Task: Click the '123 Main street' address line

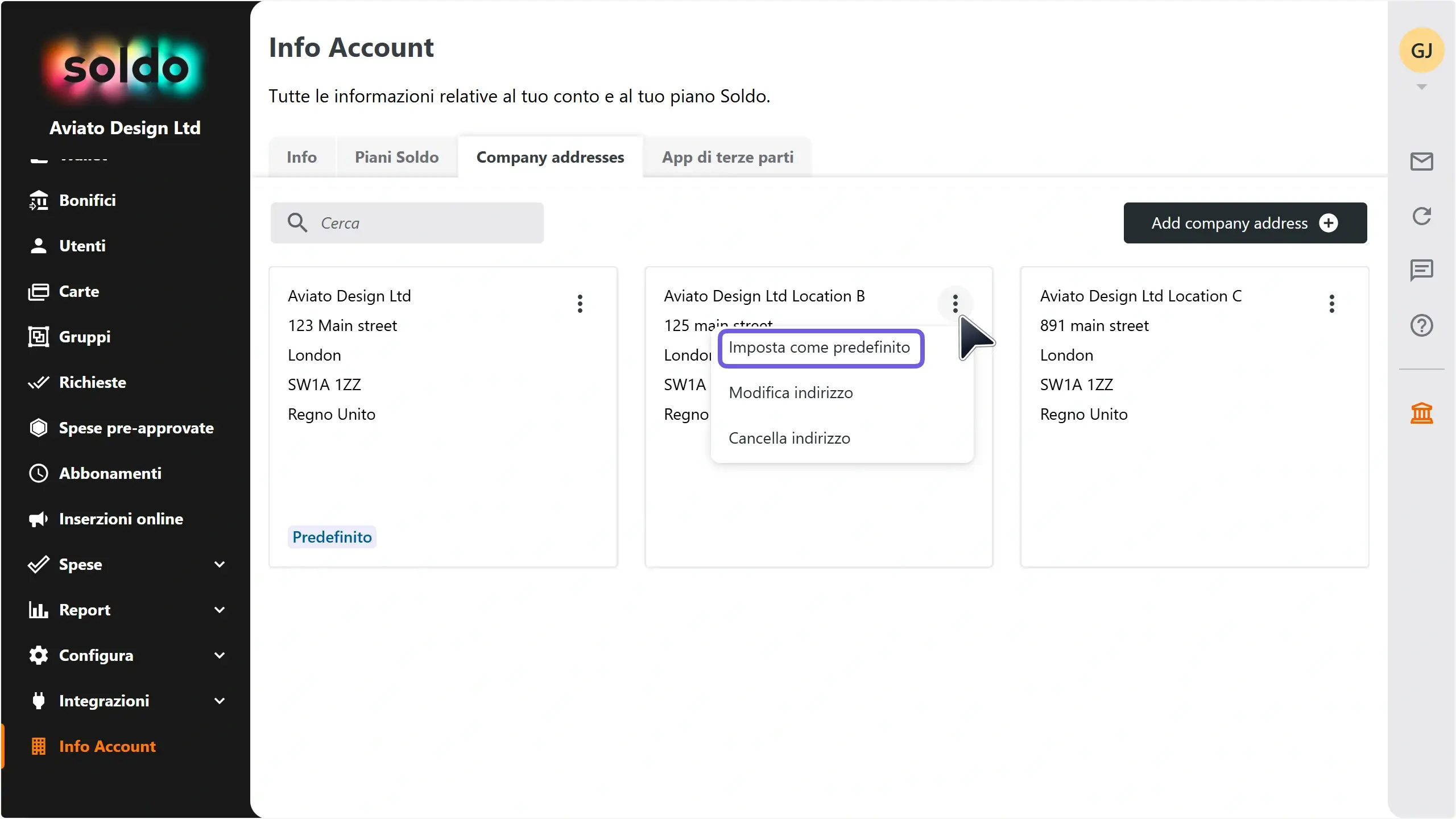Action: point(342,325)
